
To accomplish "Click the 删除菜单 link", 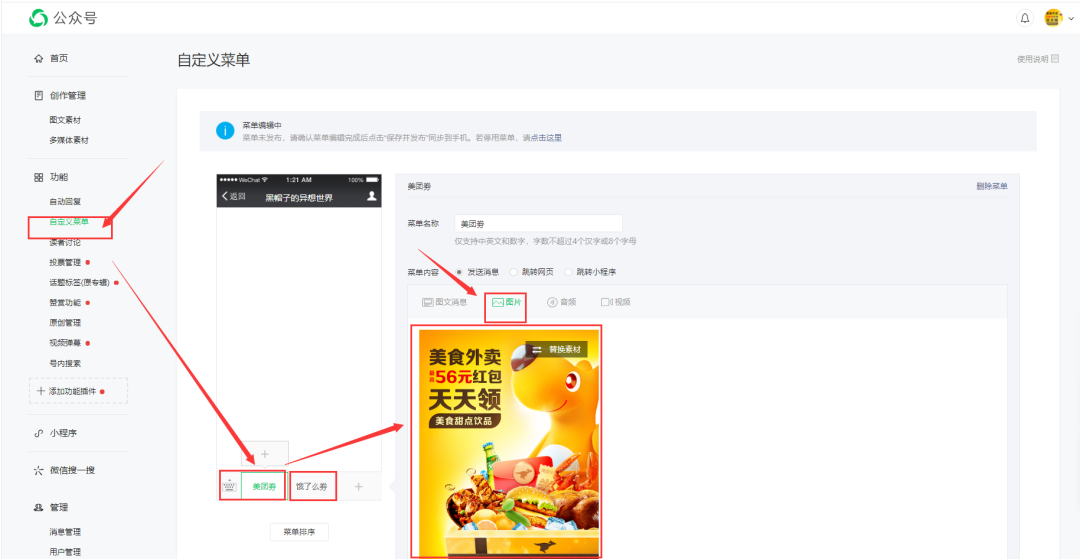I will (992, 187).
